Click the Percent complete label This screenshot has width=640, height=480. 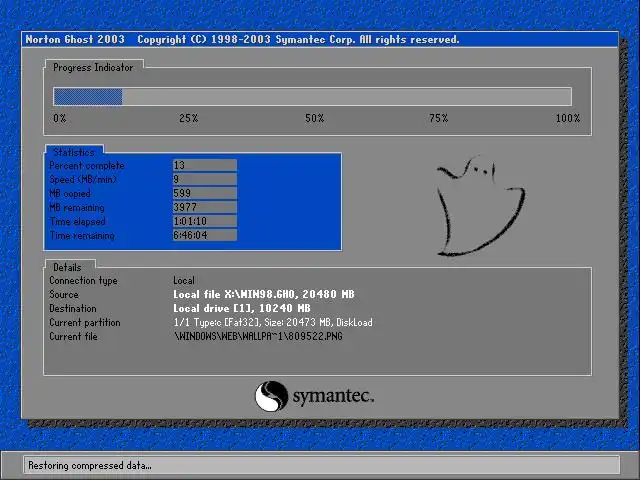[87, 166]
